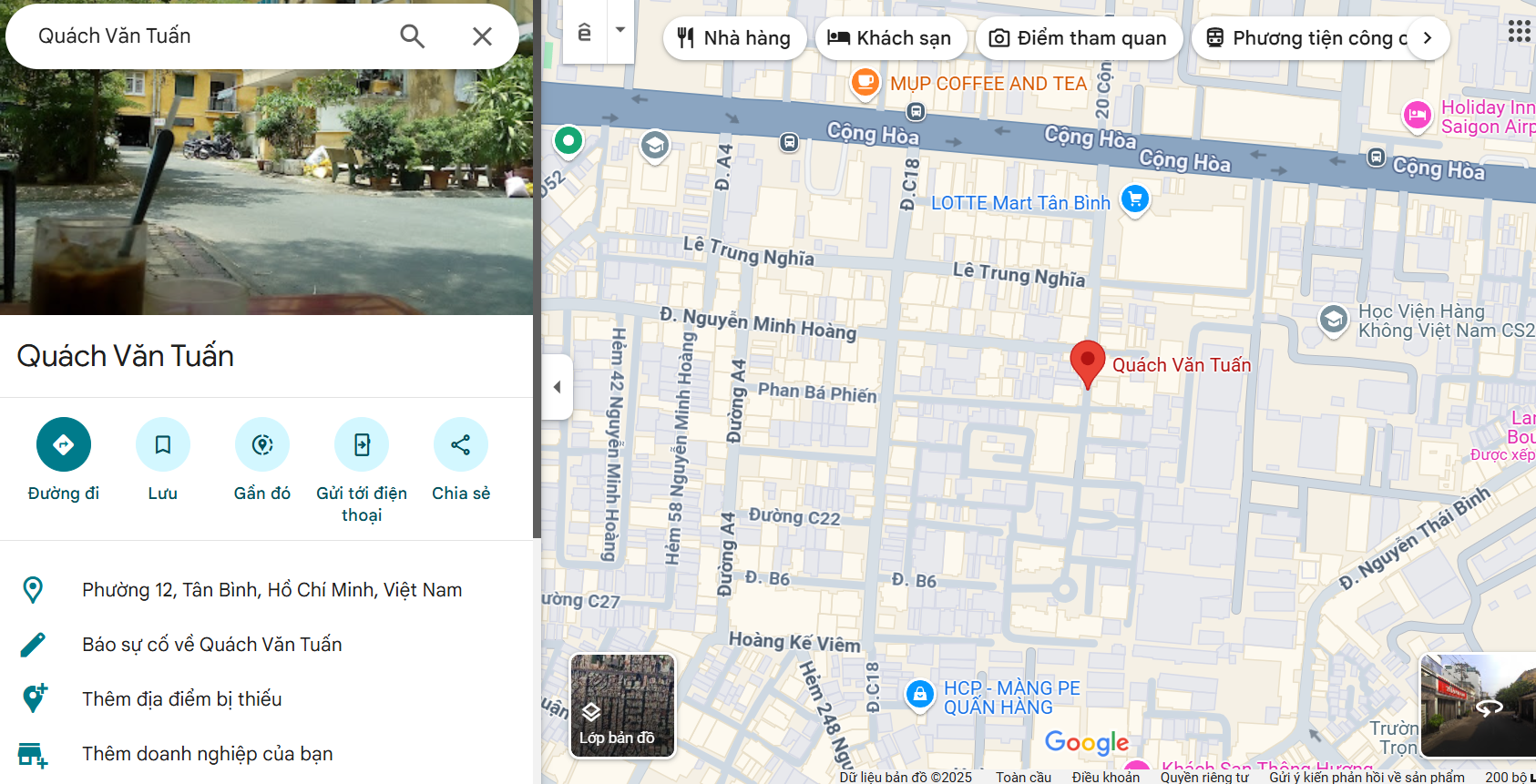Click Gửi ý kiến phản hồi về sản phẩm
The height and width of the screenshot is (784, 1536).
click(x=1367, y=777)
